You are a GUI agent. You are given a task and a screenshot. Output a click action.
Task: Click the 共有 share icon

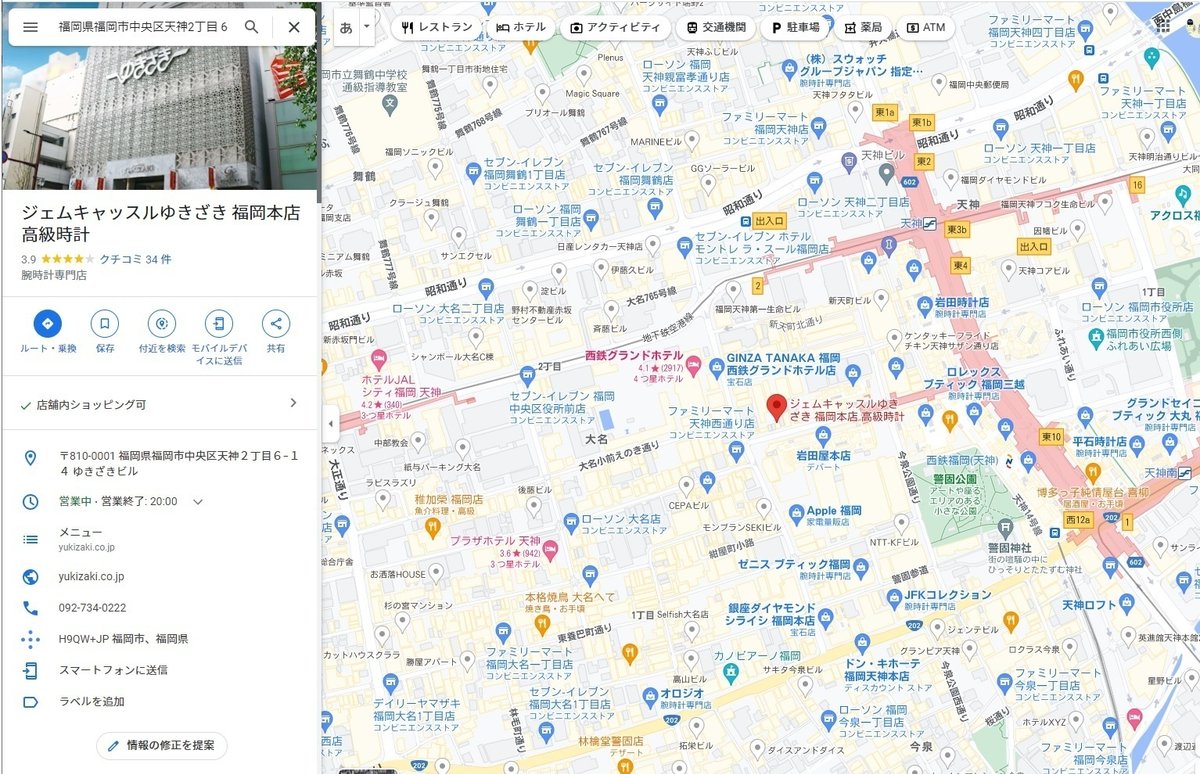point(276,323)
